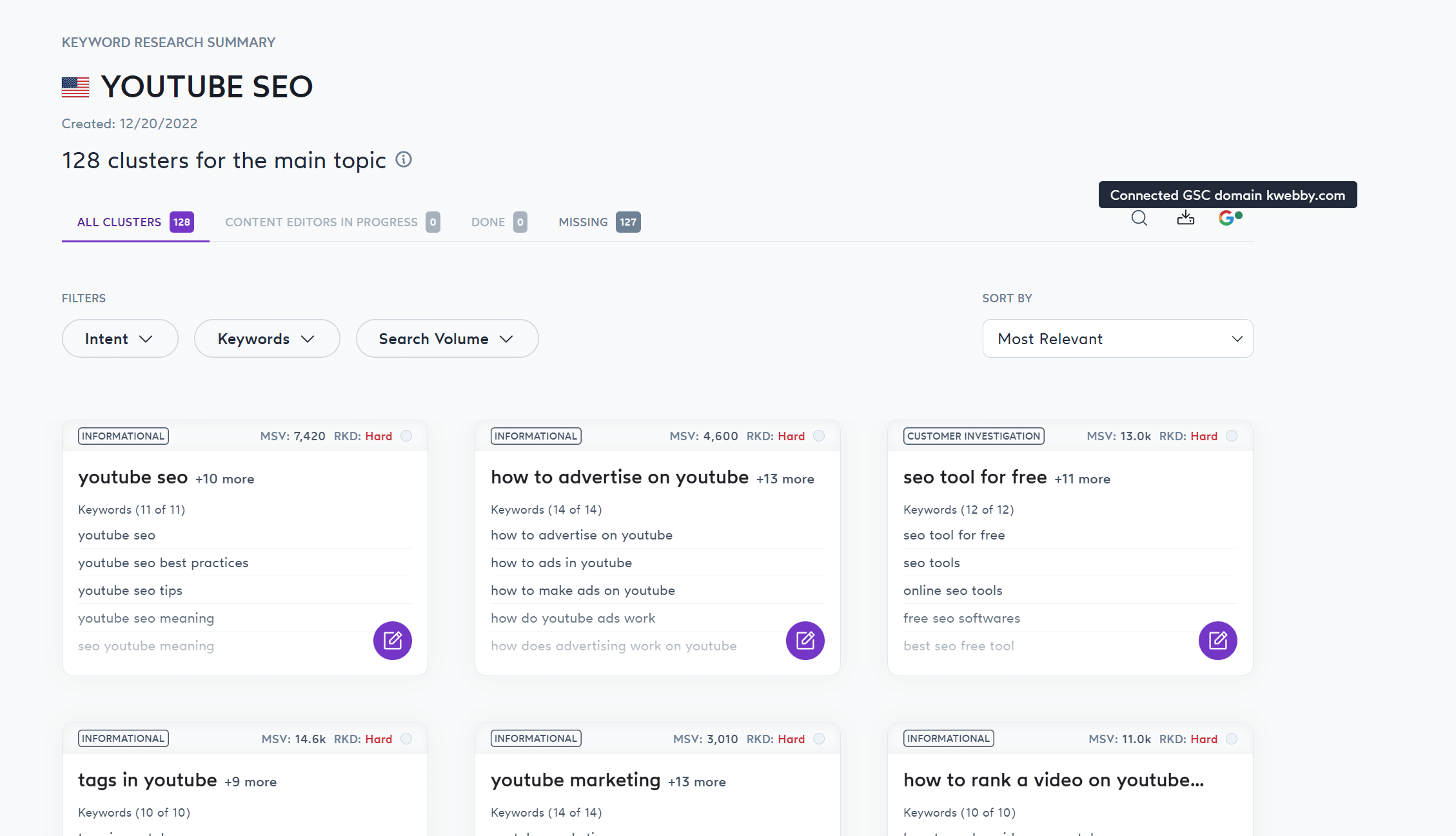Open content editor for seo tool for free cluster

(1218, 641)
